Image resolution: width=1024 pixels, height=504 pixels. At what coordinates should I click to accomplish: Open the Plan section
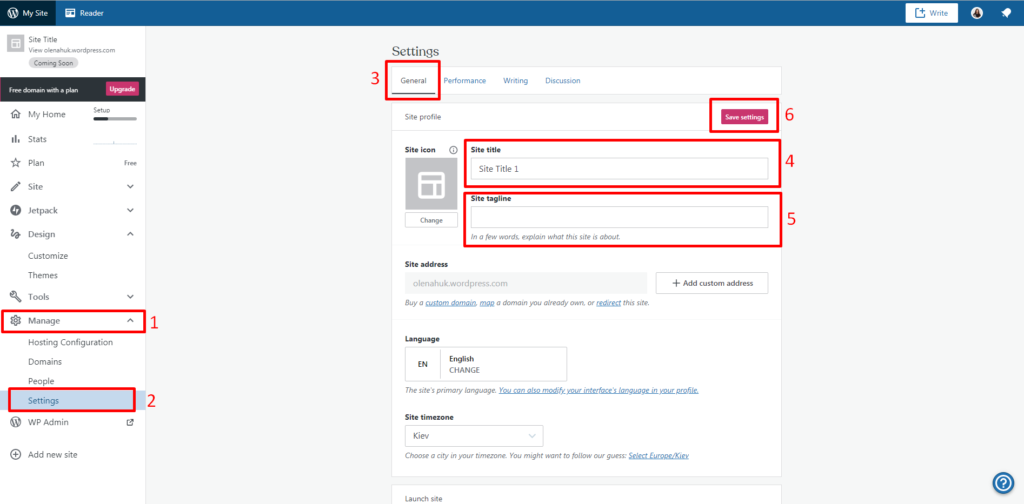(36, 163)
